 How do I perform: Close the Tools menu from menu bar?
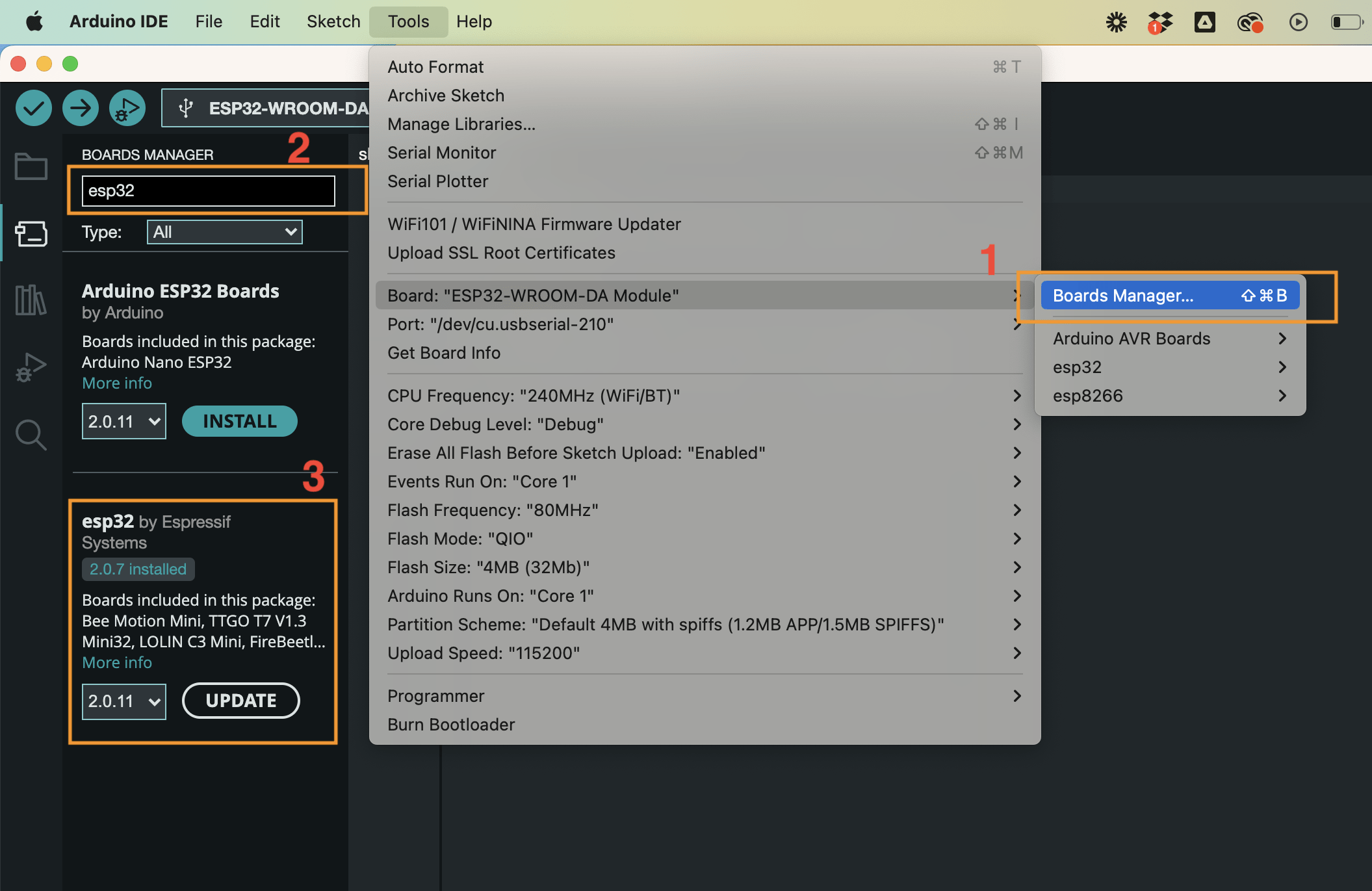pos(408,21)
